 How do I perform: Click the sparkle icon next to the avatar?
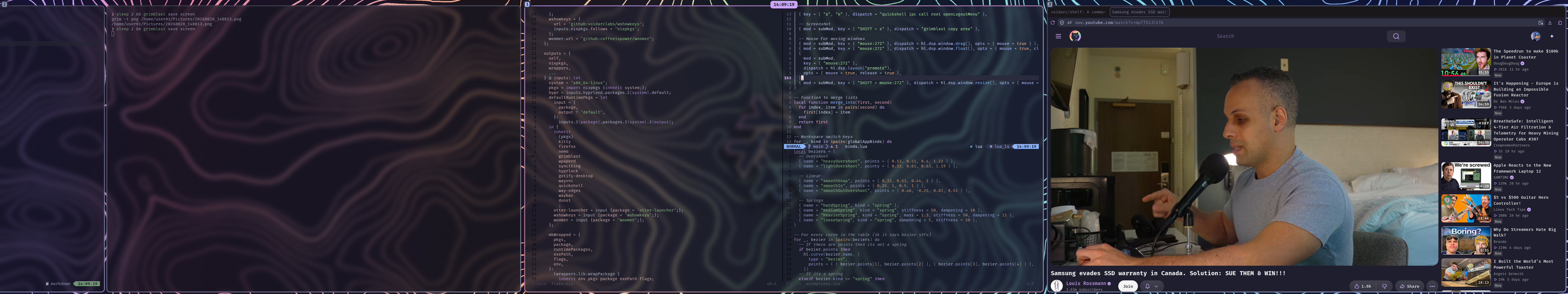[1552, 36]
